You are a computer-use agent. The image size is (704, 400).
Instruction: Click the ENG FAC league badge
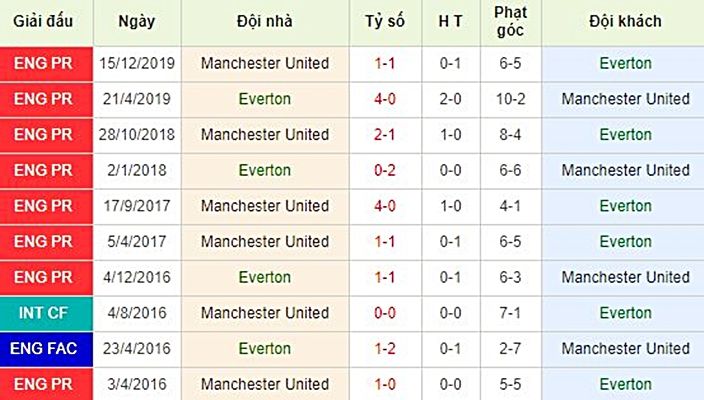click(43, 349)
